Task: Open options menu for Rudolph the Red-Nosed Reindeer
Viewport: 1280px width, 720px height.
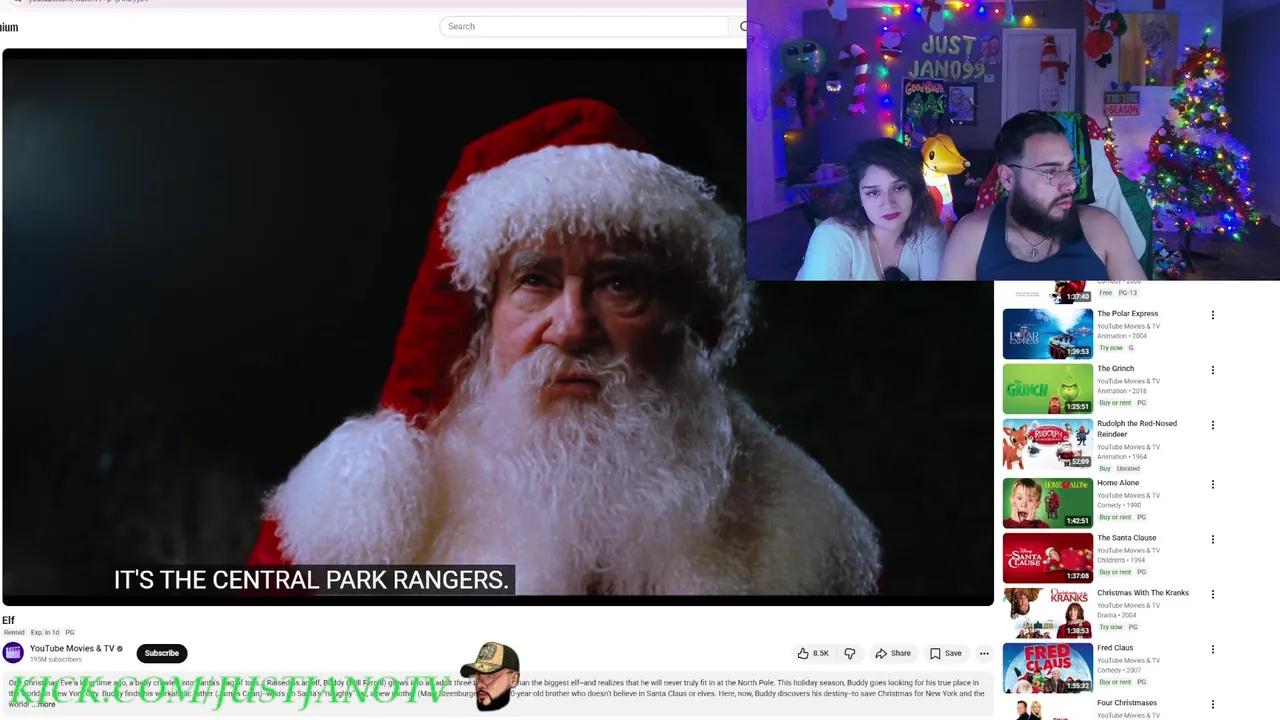Action: click(1213, 425)
